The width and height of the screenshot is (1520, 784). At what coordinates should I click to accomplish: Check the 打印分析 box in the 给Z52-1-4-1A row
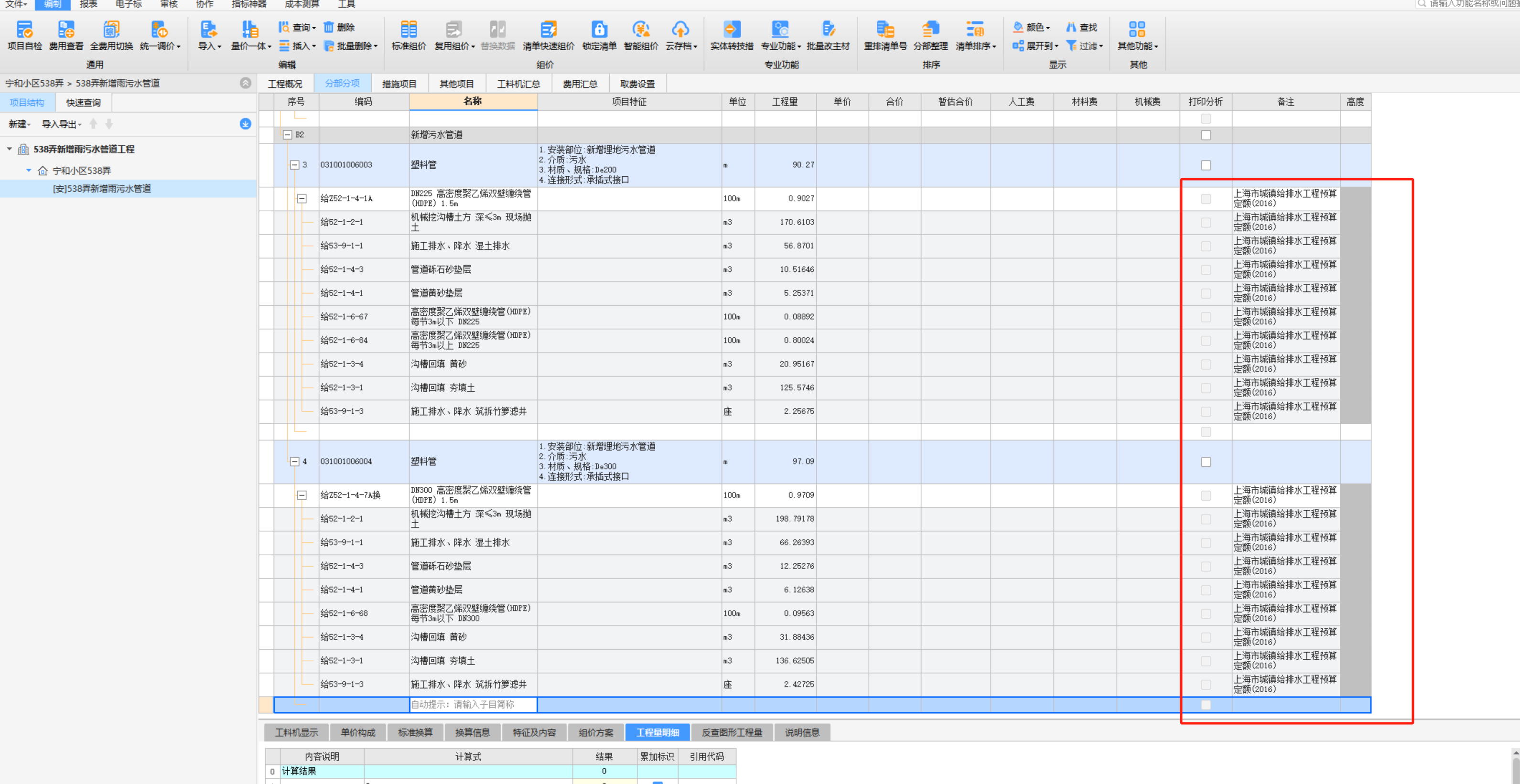click(1206, 199)
